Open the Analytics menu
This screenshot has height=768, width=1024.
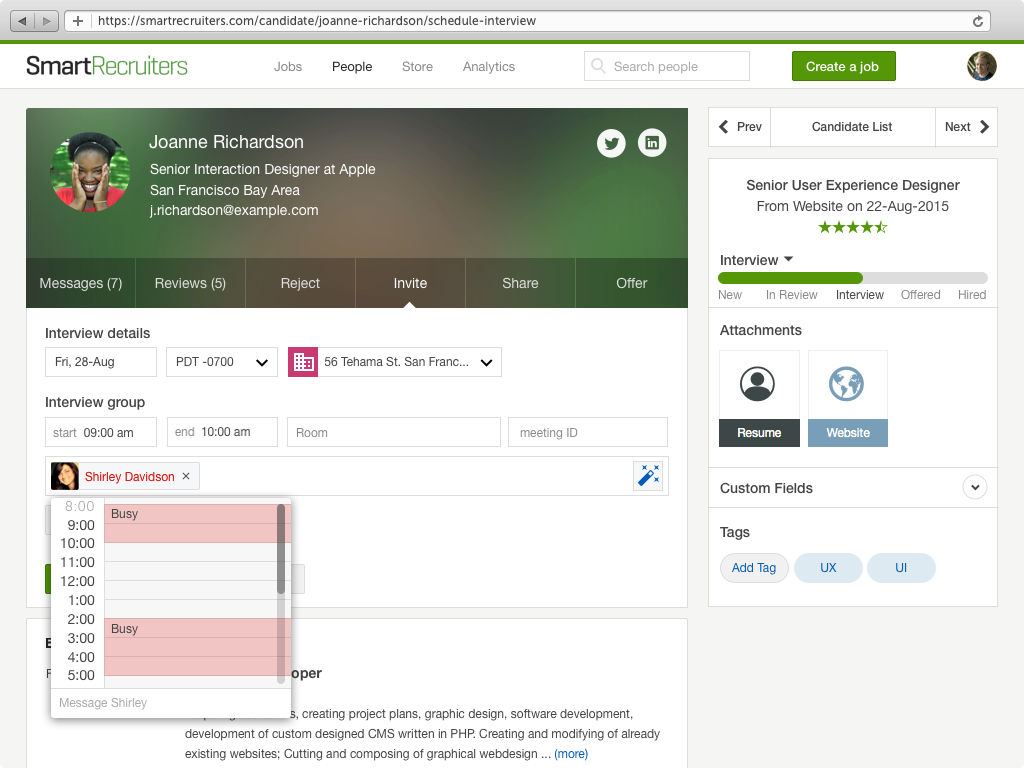coord(488,67)
